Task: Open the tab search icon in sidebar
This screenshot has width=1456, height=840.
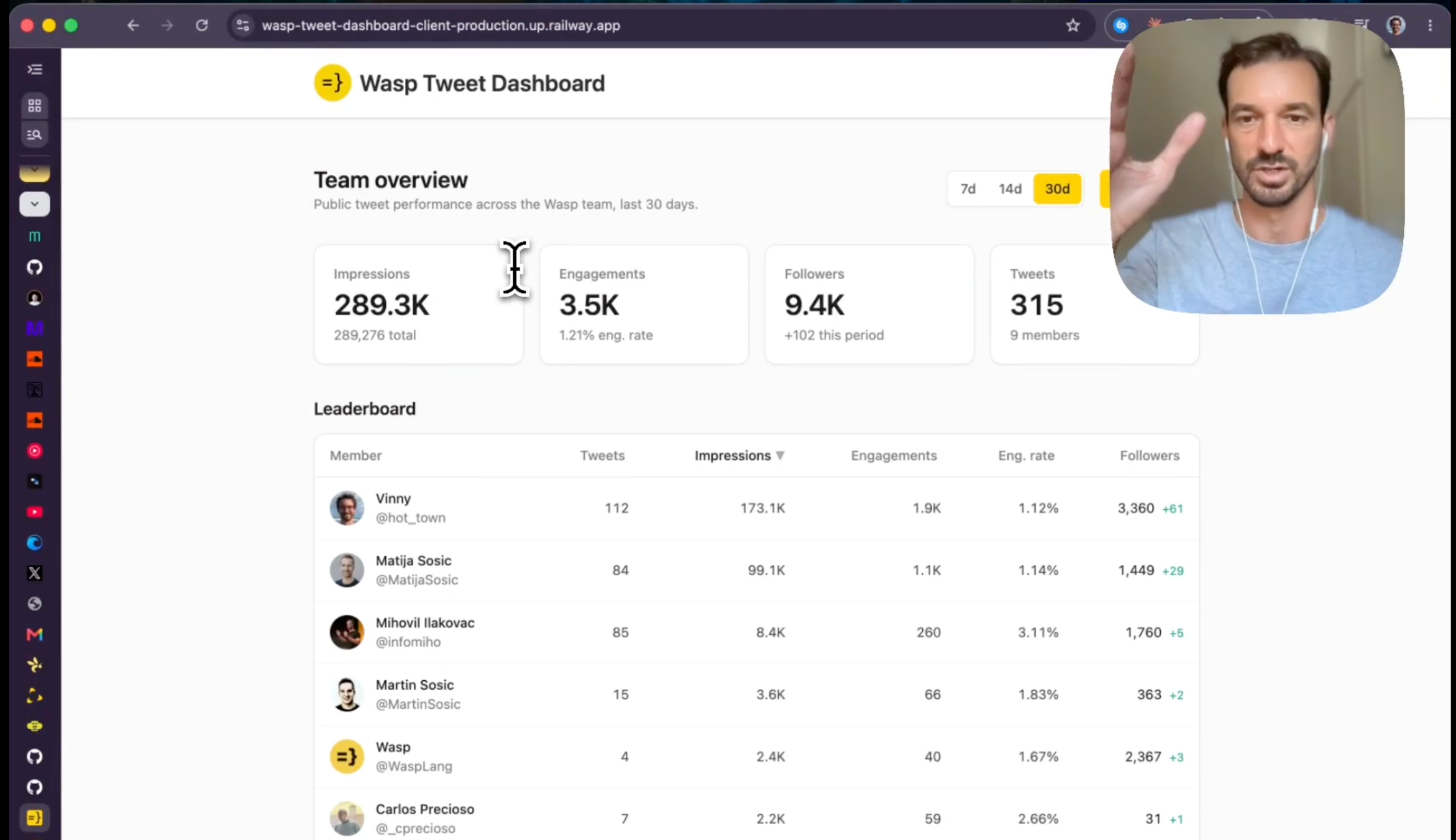Action: (35, 134)
